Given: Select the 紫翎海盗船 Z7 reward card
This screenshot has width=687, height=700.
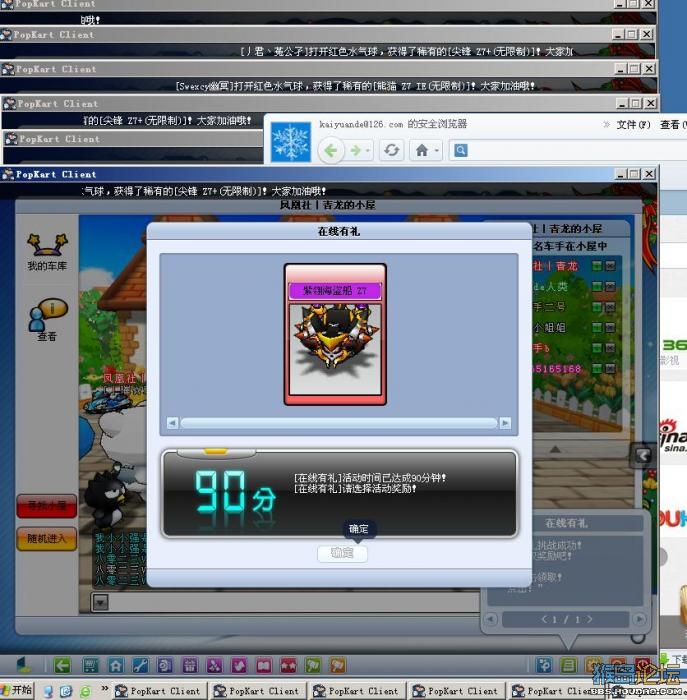Looking at the screenshot, I should pyautogui.click(x=335, y=334).
